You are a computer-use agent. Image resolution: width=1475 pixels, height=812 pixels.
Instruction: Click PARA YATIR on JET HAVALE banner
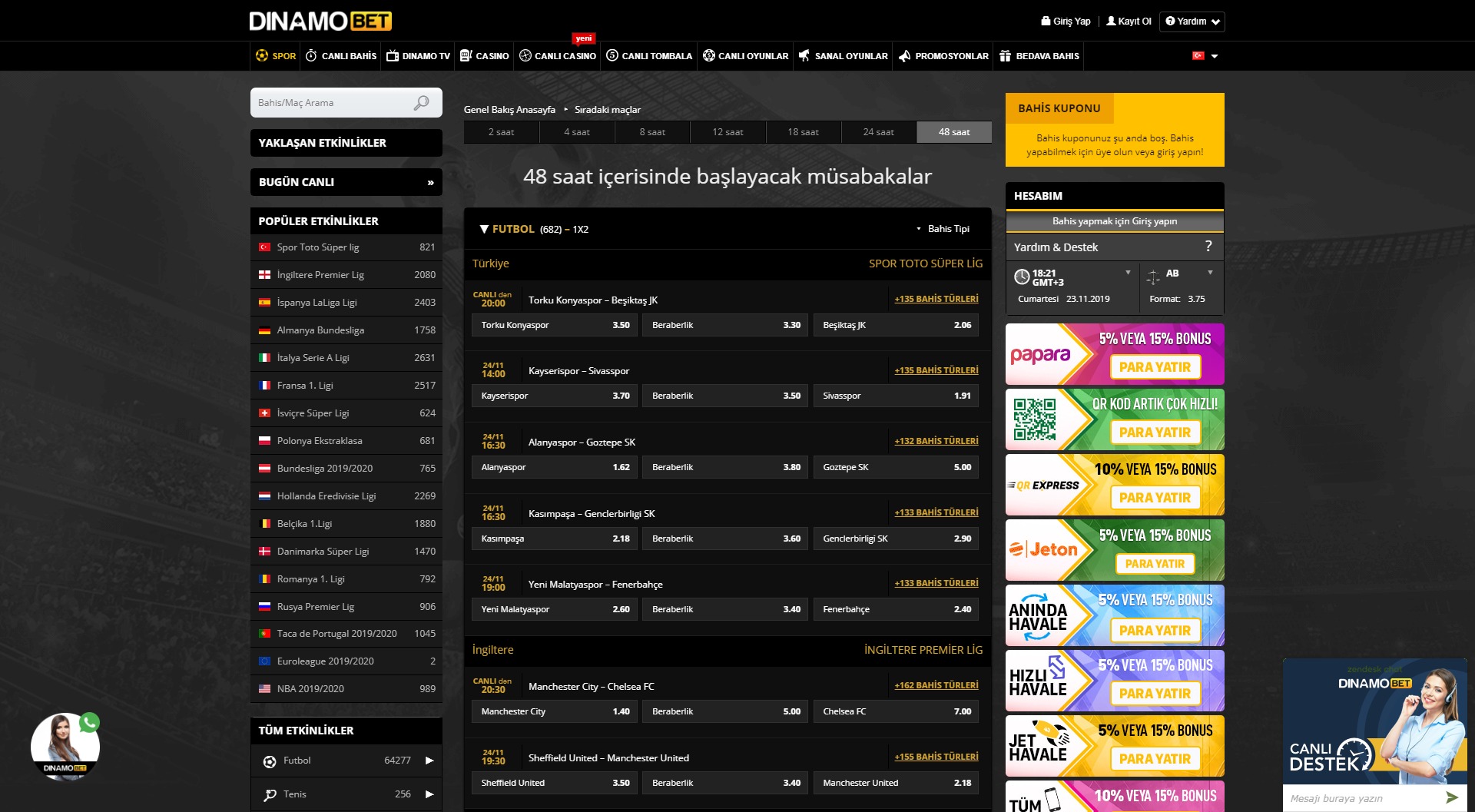[1155, 759]
